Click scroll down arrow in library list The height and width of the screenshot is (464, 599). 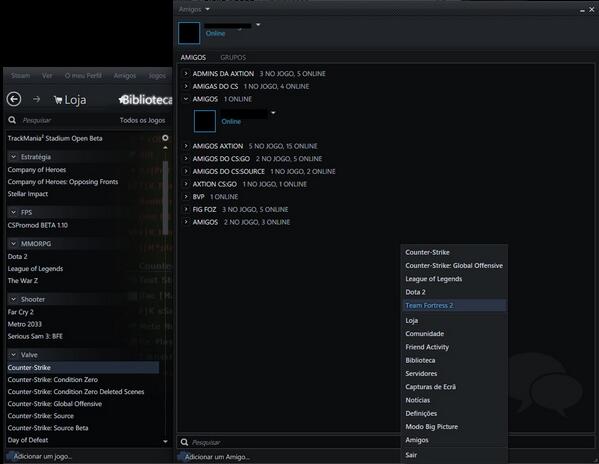tap(165, 441)
